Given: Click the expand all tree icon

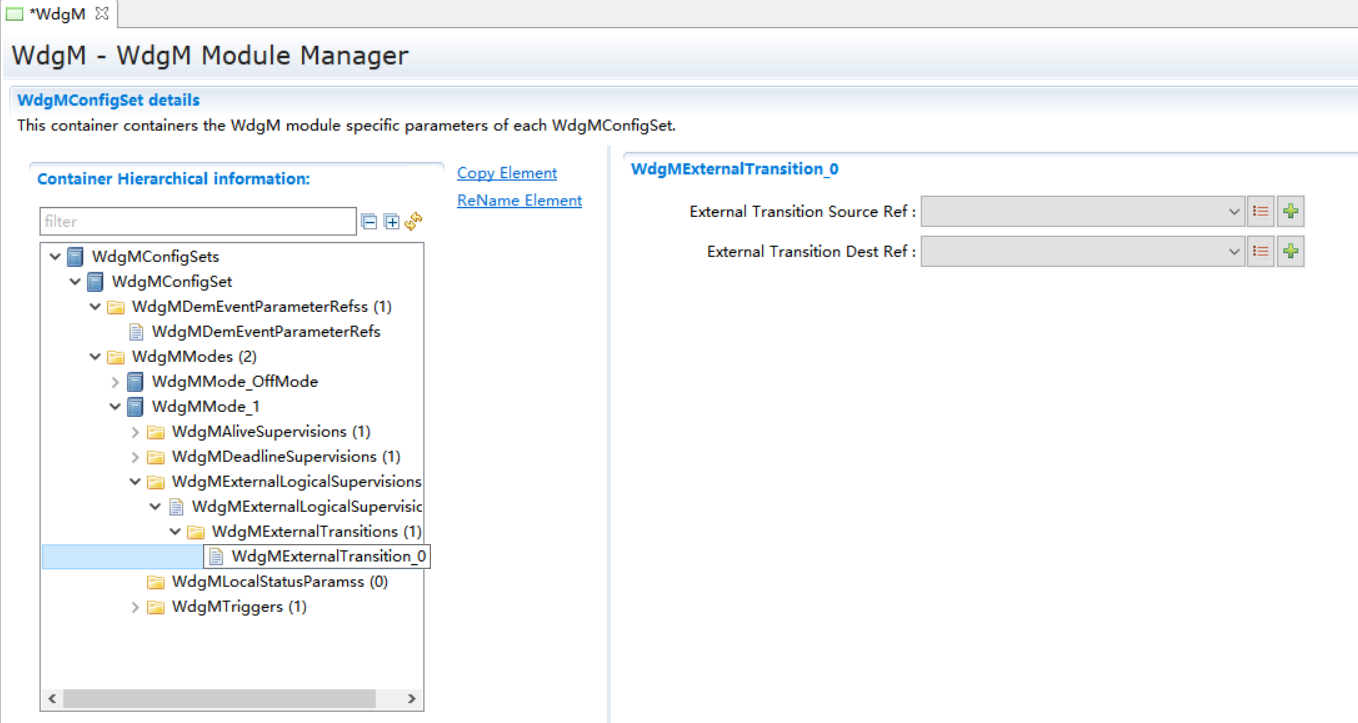Looking at the screenshot, I should pyautogui.click(x=391, y=222).
